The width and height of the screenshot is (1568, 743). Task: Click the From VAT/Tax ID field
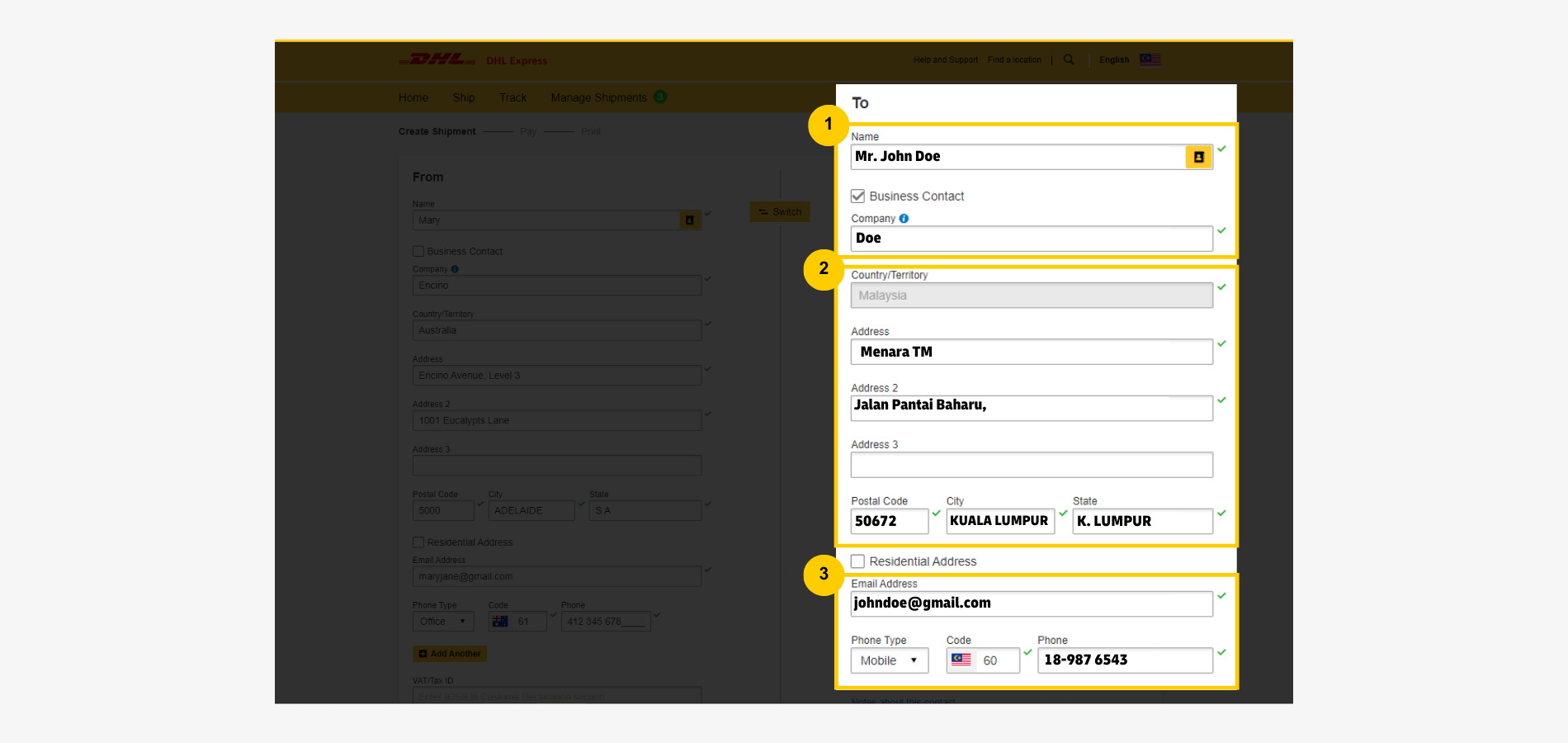[x=557, y=695]
